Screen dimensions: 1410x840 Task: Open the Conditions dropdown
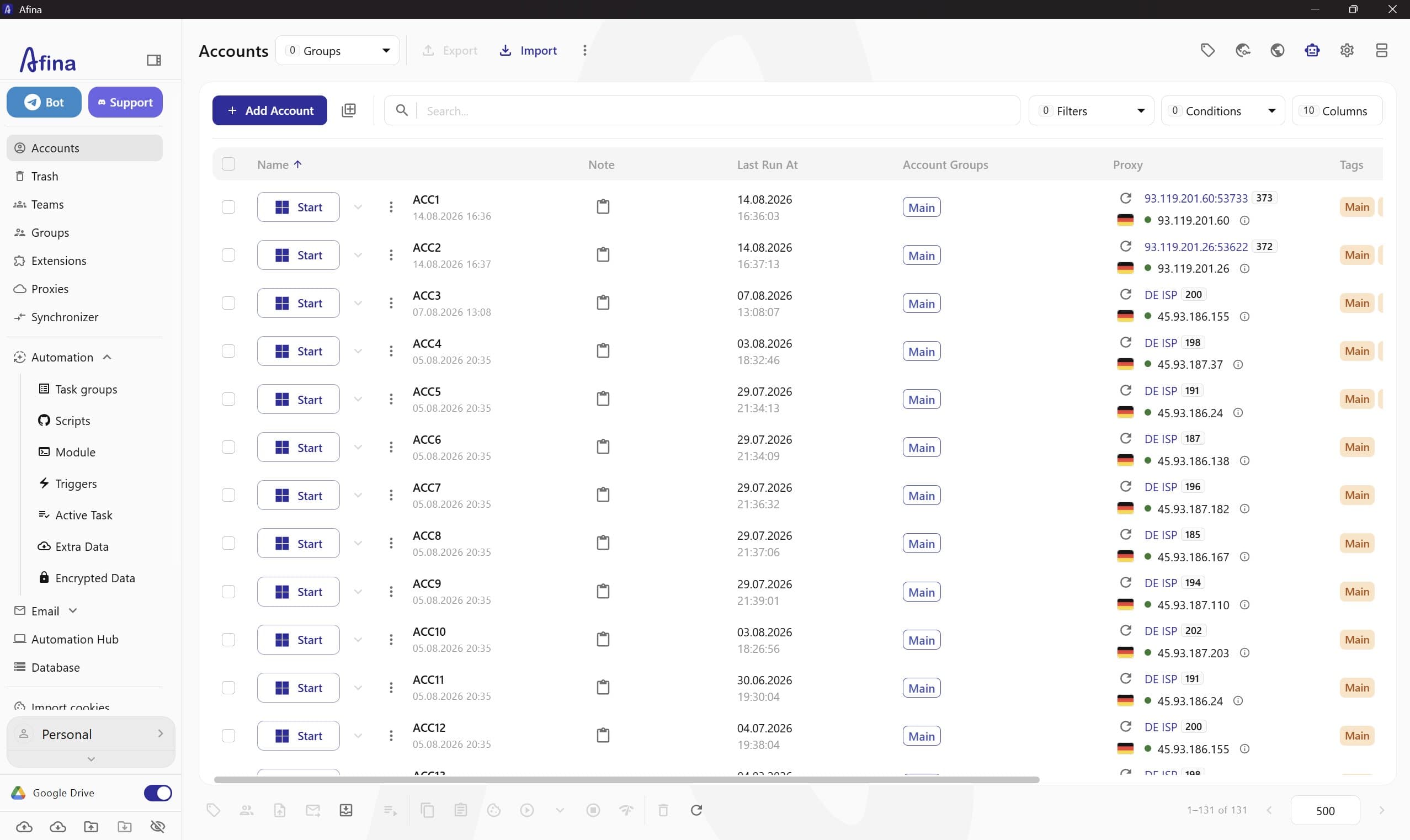pos(1223,110)
